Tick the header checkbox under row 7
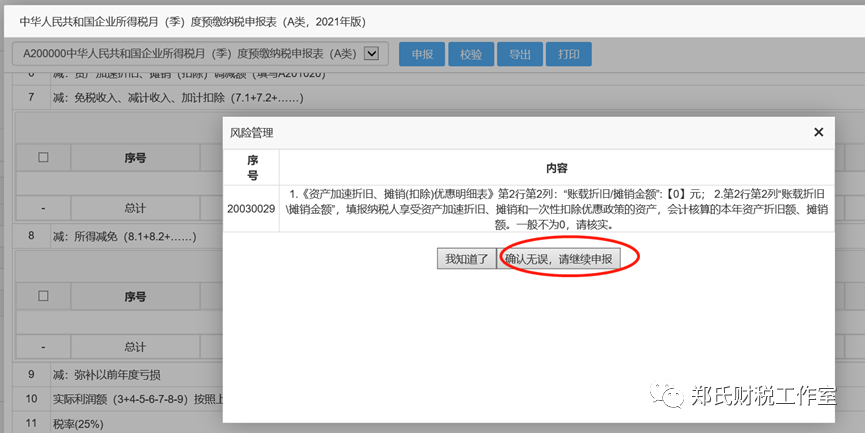Viewport: 865px width, 433px height. click(x=43, y=157)
